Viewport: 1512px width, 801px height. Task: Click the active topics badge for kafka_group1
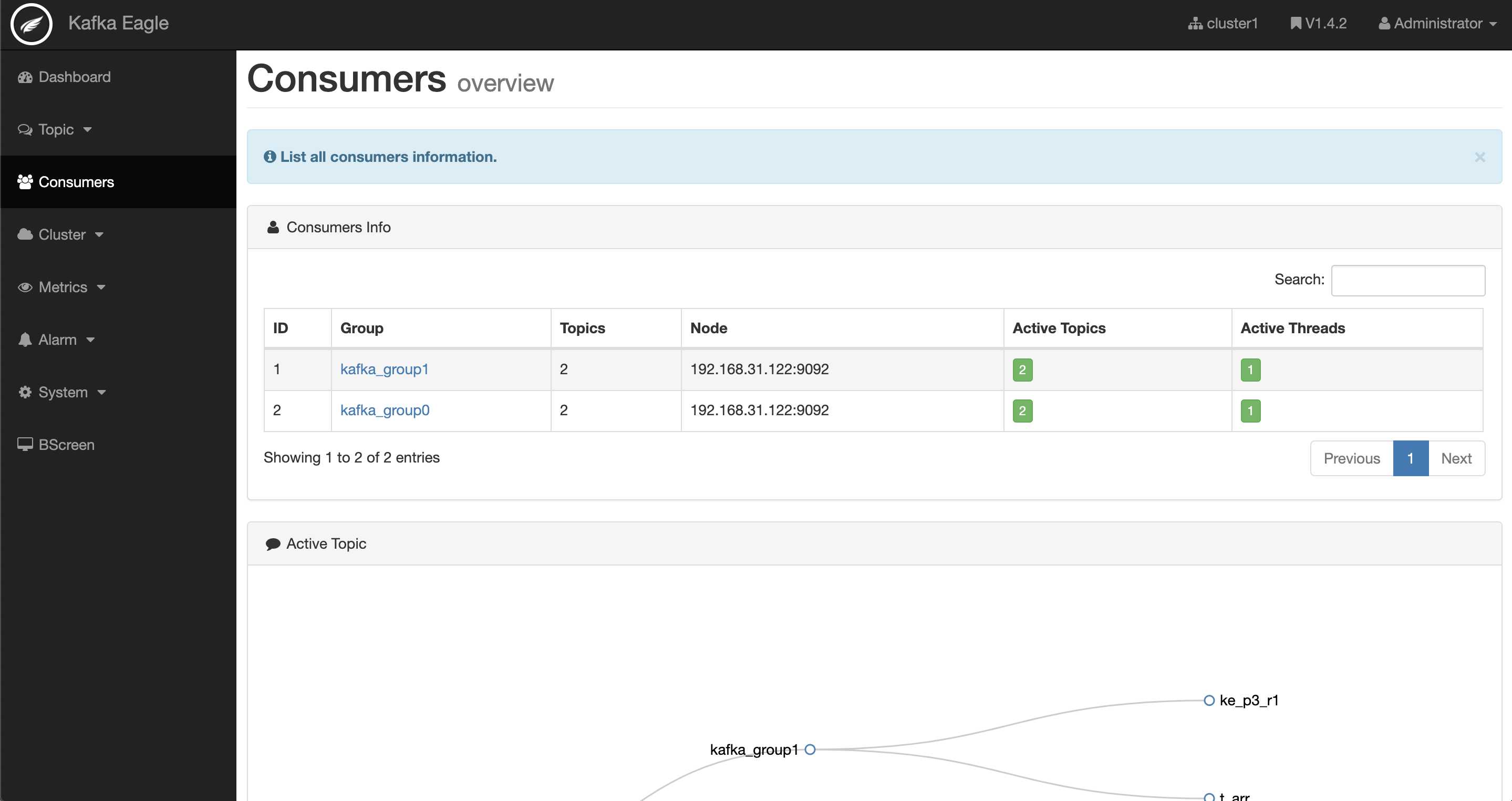[x=1022, y=368]
